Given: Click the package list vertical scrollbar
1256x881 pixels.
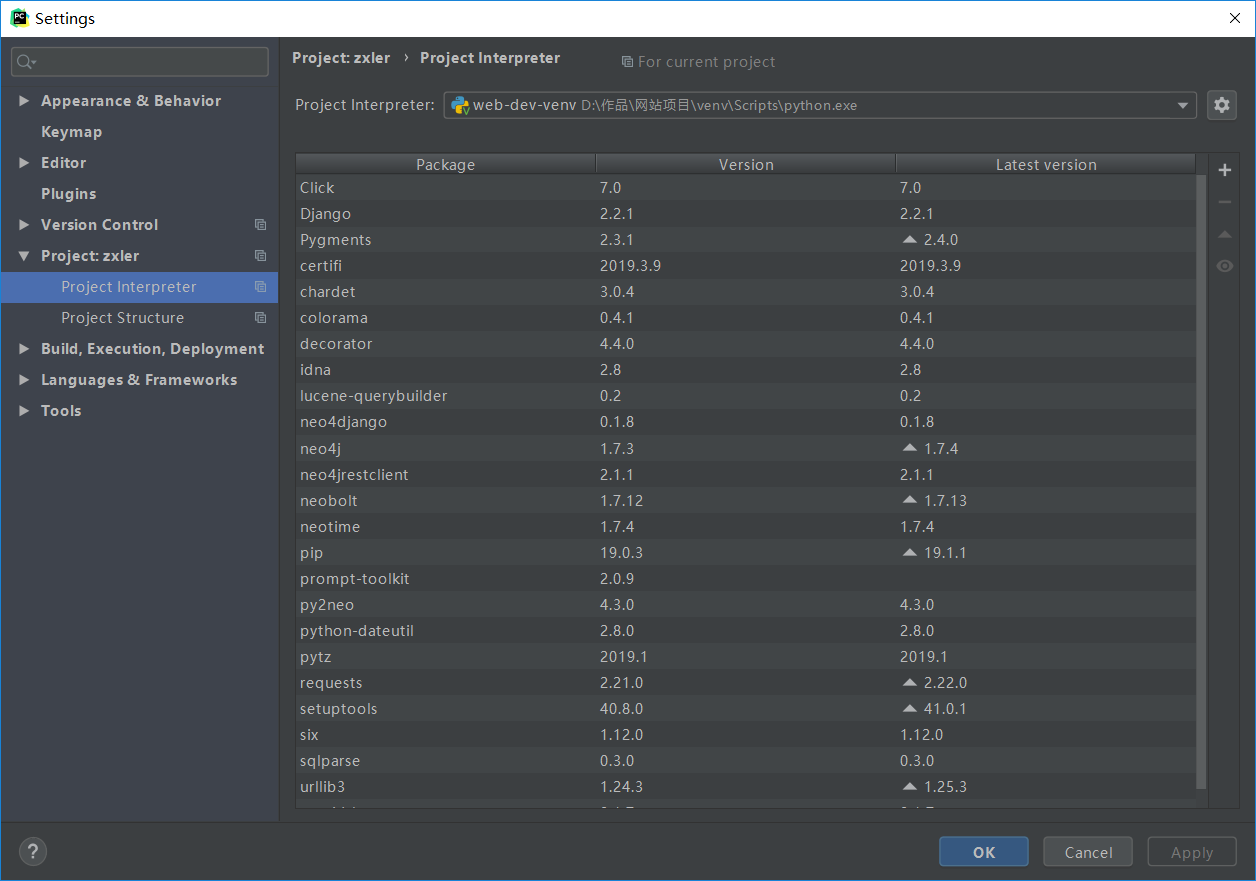Looking at the screenshot, I should (x=1202, y=482).
